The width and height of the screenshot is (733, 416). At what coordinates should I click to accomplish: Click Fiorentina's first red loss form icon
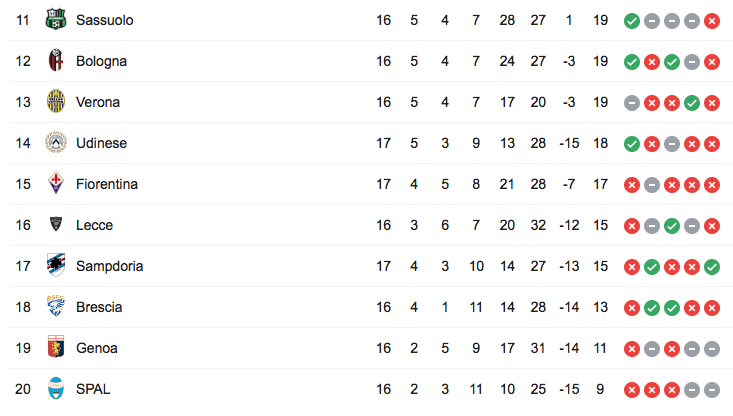click(631, 185)
